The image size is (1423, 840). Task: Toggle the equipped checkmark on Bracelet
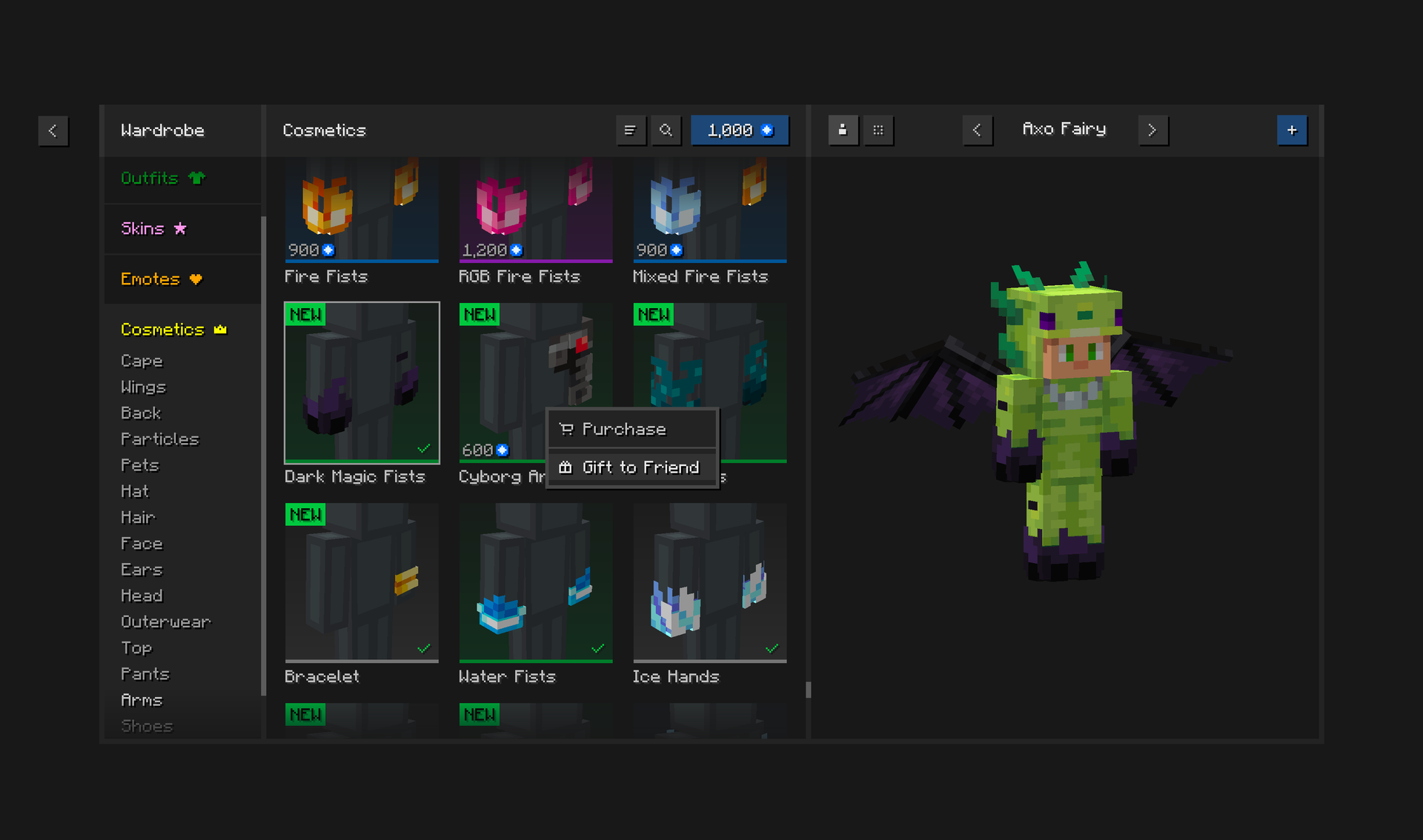pos(425,647)
